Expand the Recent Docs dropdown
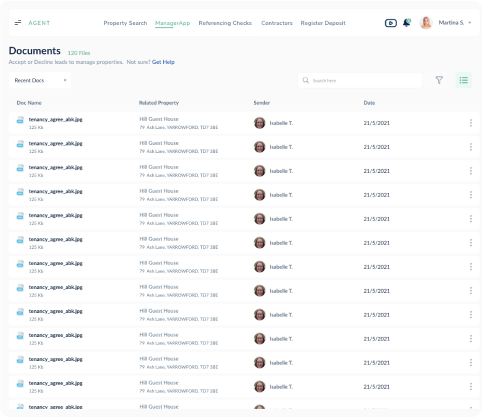Screen dimensions: 482x417 [x=40, y=80]
